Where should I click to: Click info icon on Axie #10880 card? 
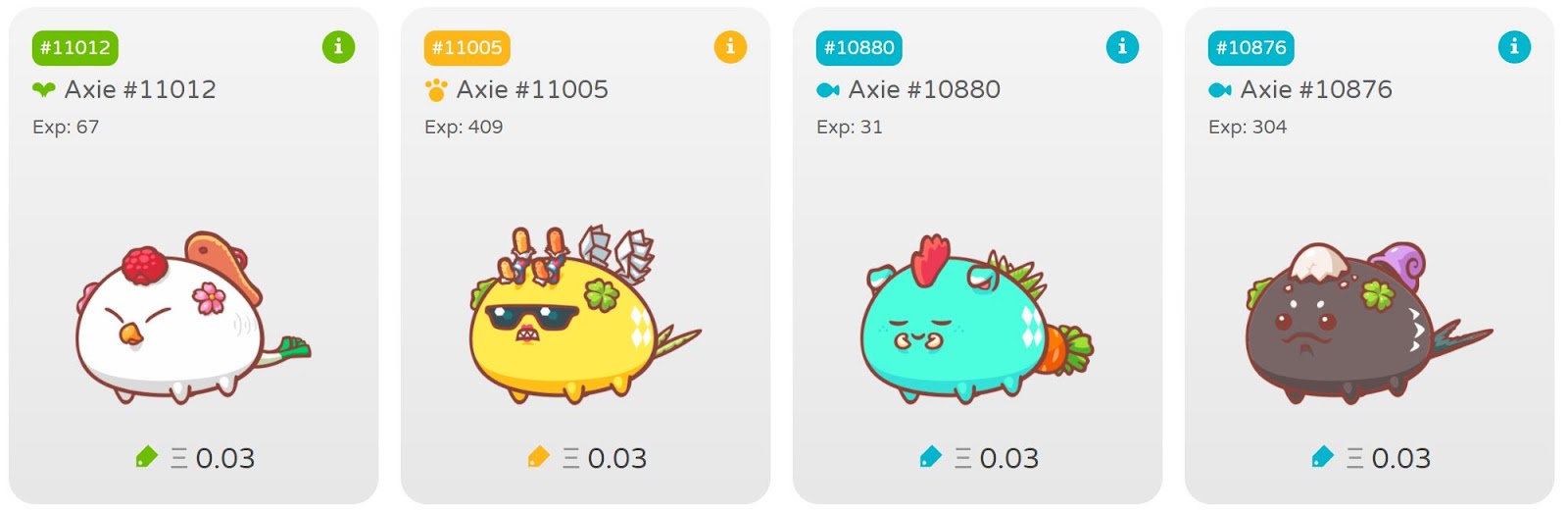click(1122, 46)
